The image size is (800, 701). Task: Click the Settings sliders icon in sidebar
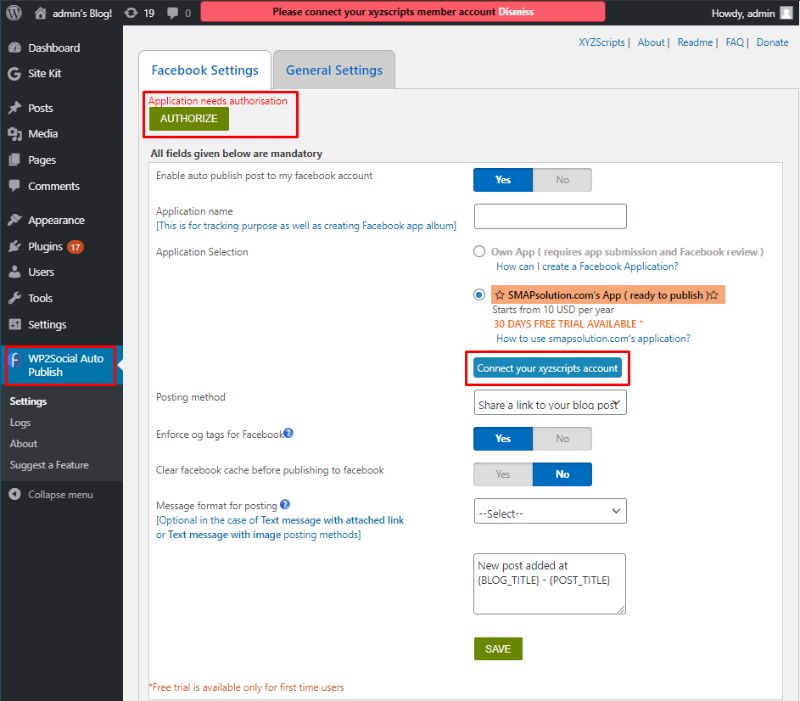(15, 324)
